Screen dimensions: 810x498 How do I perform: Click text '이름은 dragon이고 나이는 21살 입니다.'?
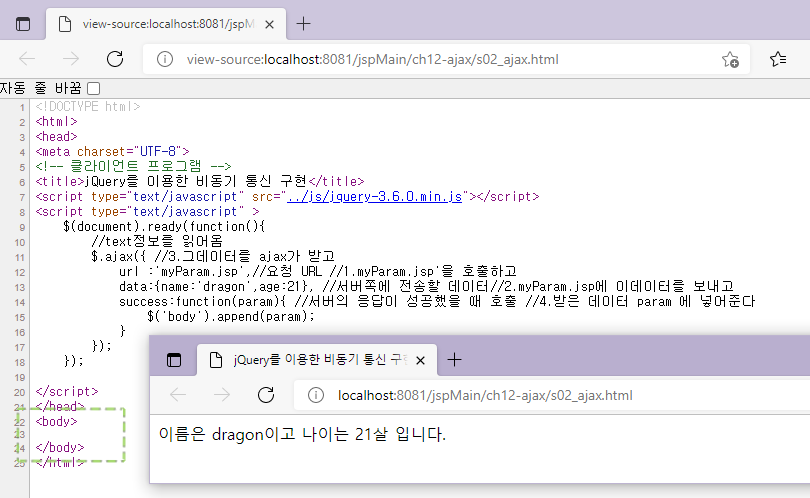click(x=302, y=434)
